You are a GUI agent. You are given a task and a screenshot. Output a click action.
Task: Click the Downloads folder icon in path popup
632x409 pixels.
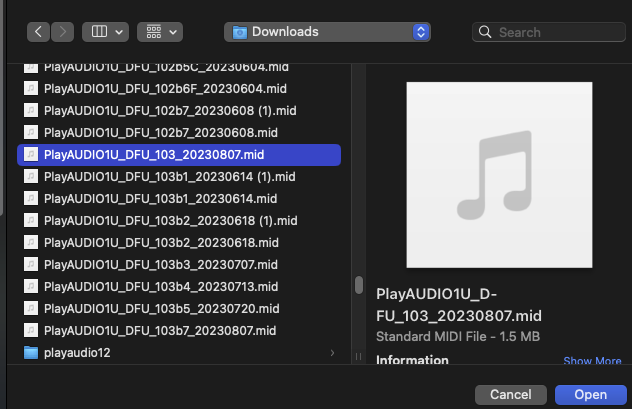coord(240,32)
